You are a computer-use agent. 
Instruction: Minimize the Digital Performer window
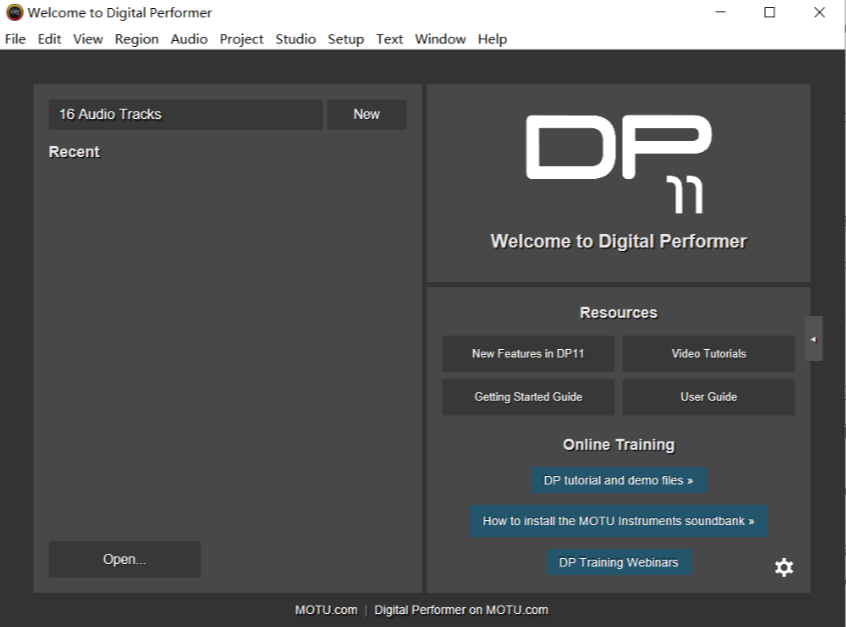click(720, 12)
